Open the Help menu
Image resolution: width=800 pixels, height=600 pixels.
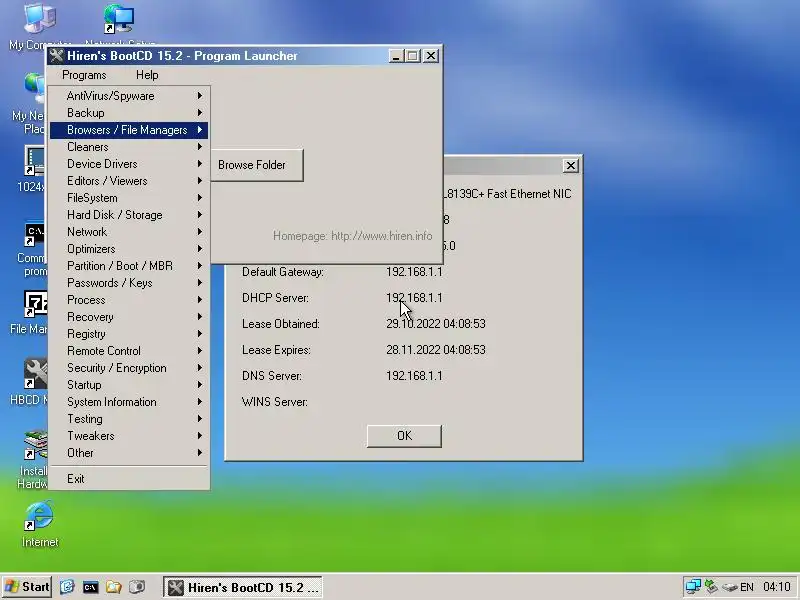[147, 75]
